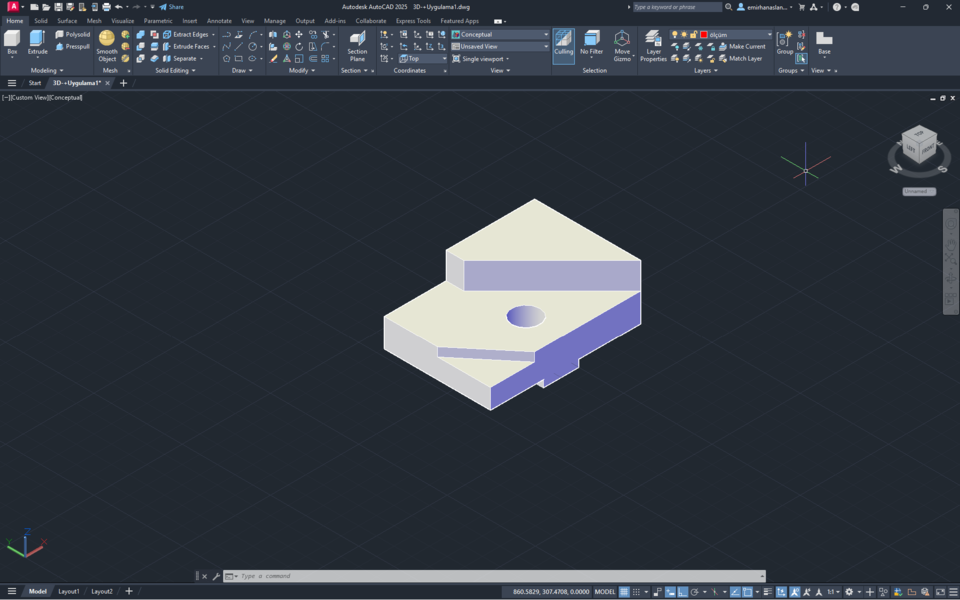Open the Box tool
The width and height of the screenshot is (960, 600).
point(12,40)
